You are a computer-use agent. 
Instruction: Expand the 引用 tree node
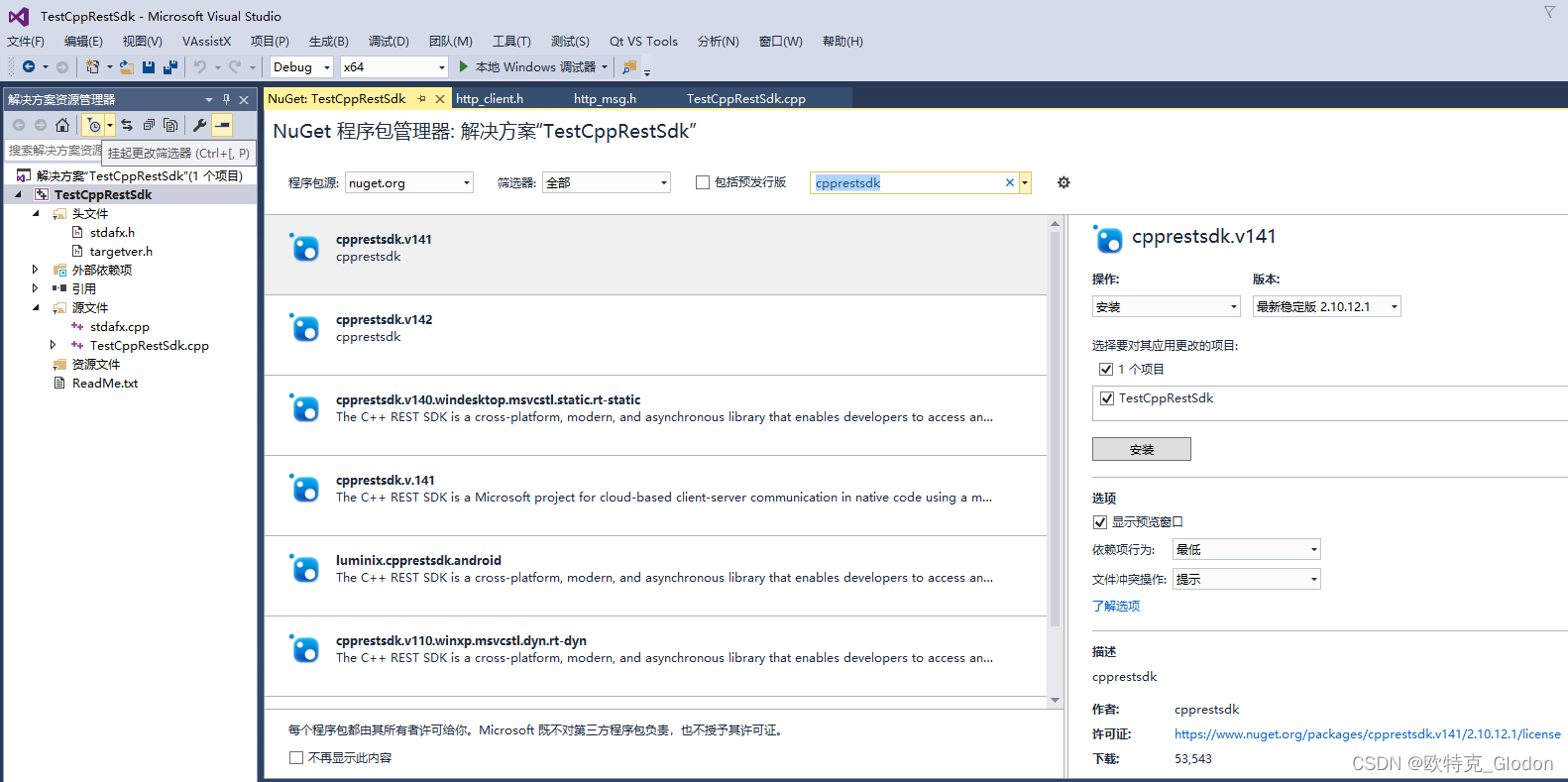click(36, 288)
